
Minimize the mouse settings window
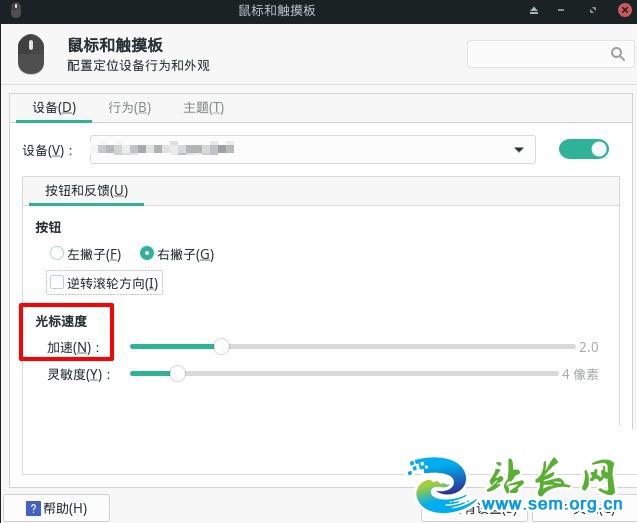coord(562,10)
